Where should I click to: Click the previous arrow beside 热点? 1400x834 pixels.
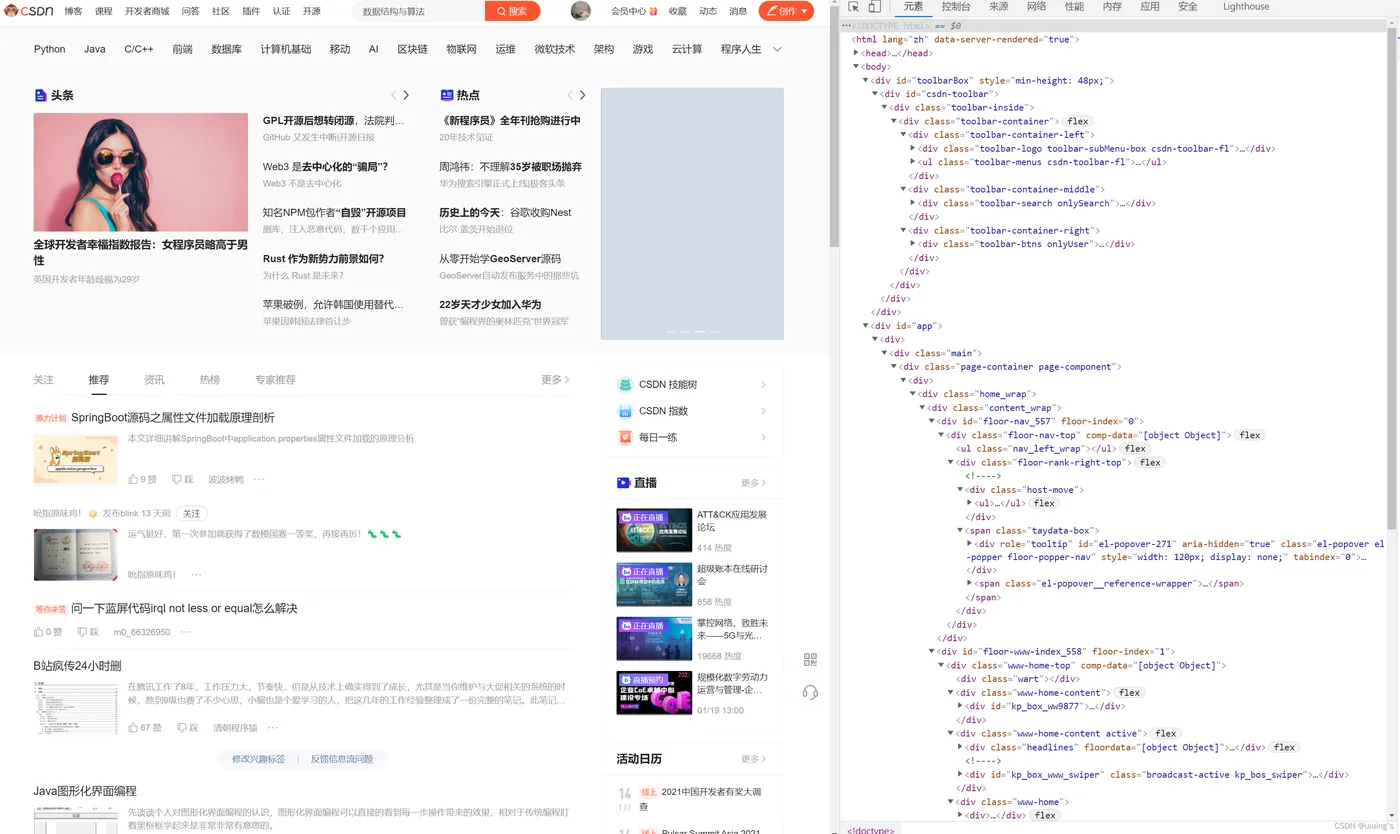click(570, 95)
